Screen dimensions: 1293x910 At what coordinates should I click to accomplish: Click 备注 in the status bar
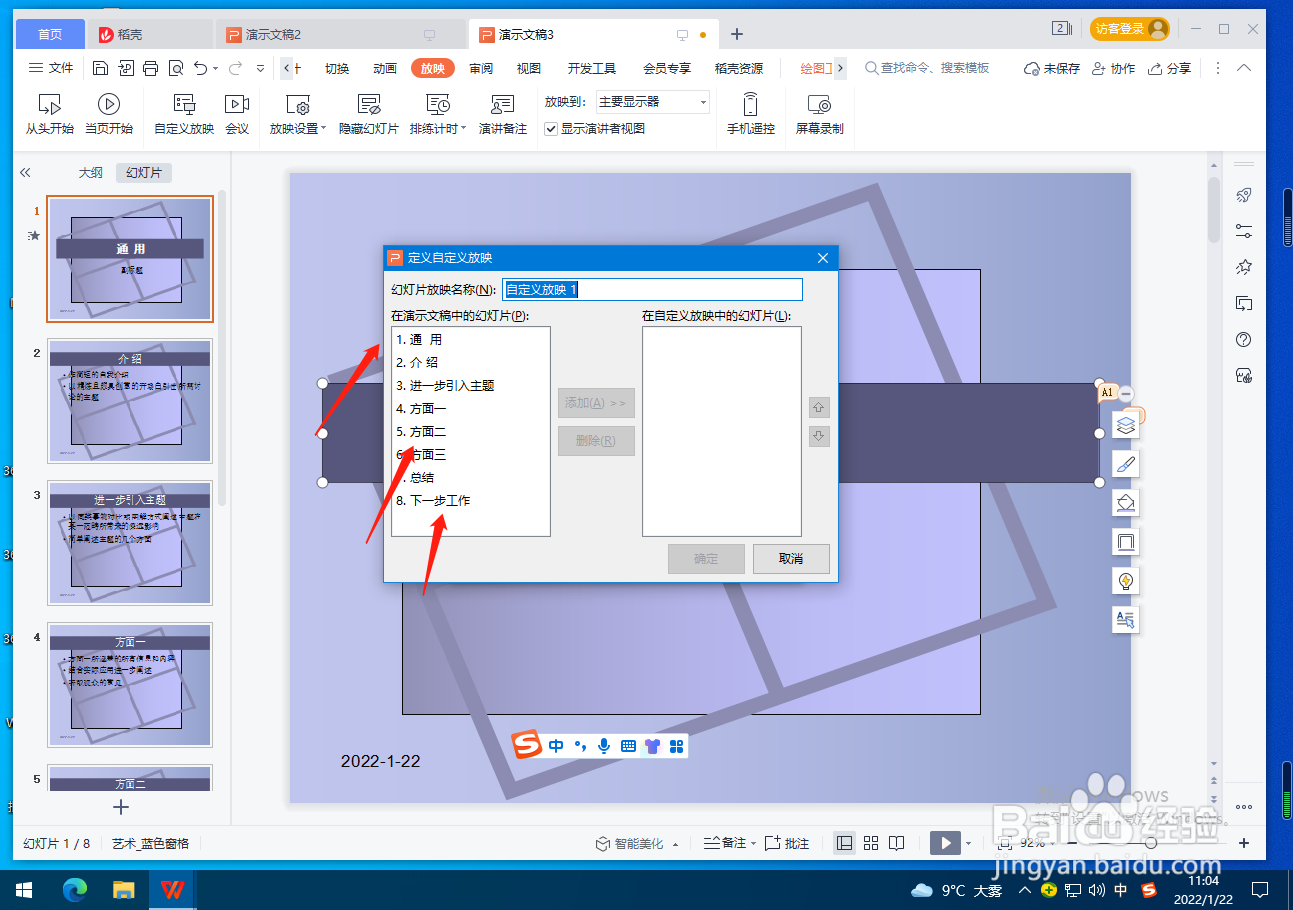pos(725,843)
